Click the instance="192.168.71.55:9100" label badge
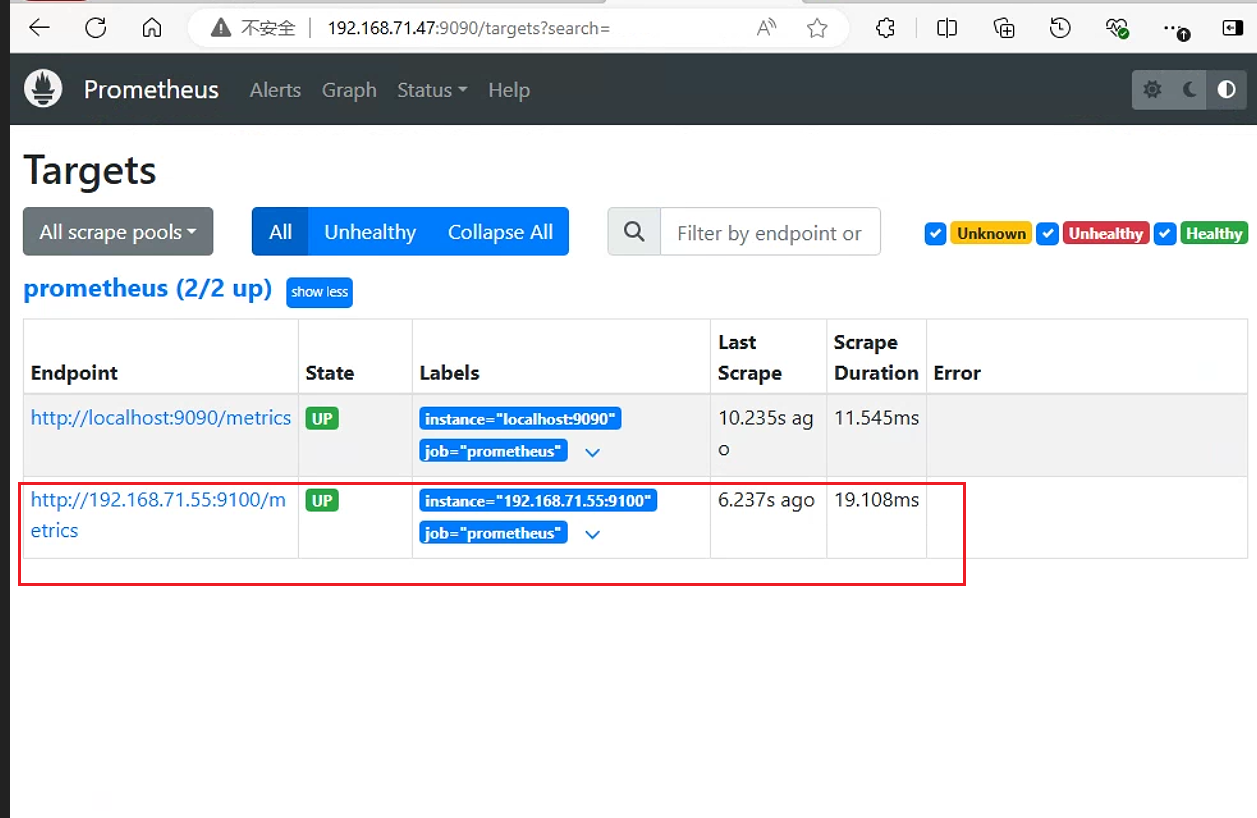 (x=538, y=500)
